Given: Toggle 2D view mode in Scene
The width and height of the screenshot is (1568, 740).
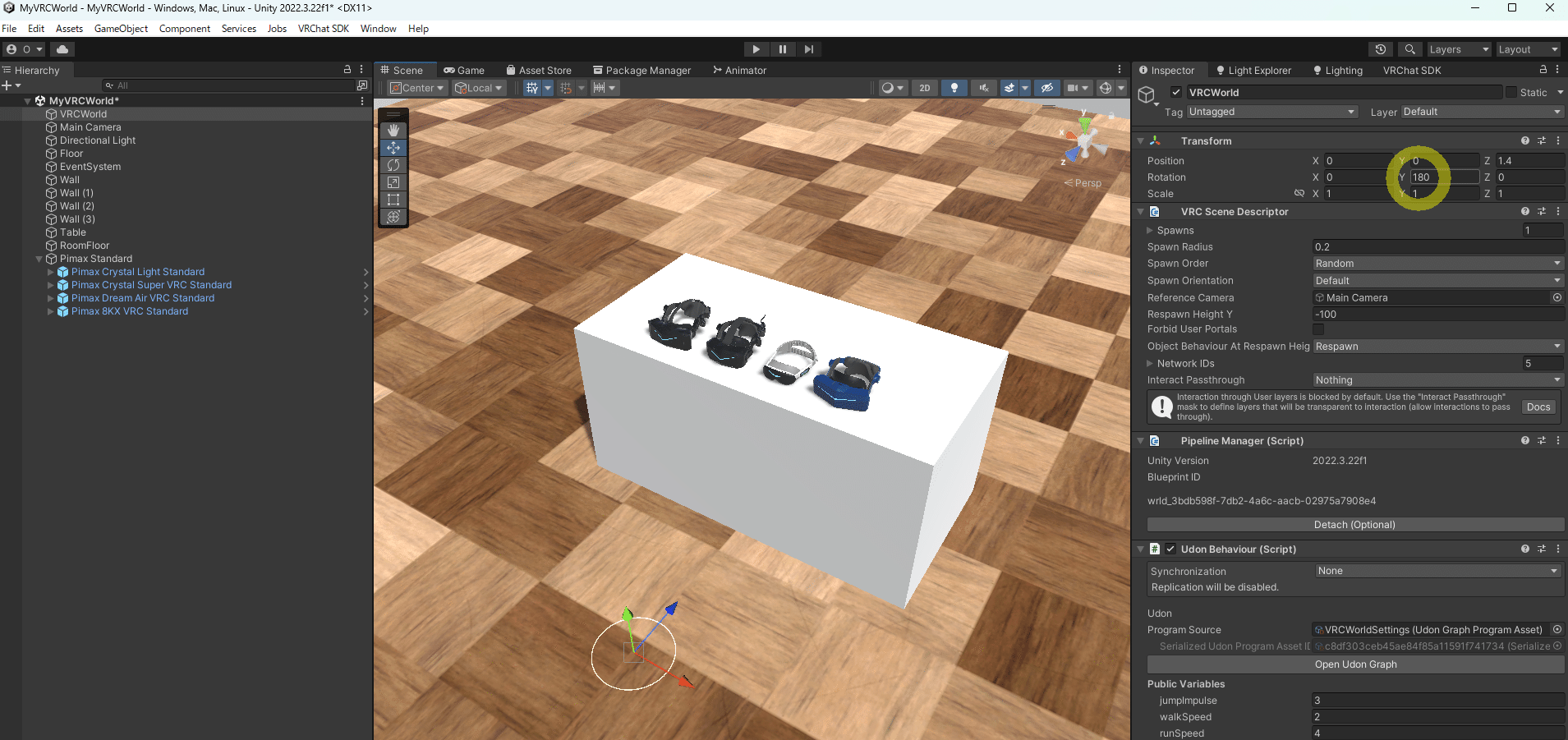Looking at the screenshot, I should click(x=925, y=88).
